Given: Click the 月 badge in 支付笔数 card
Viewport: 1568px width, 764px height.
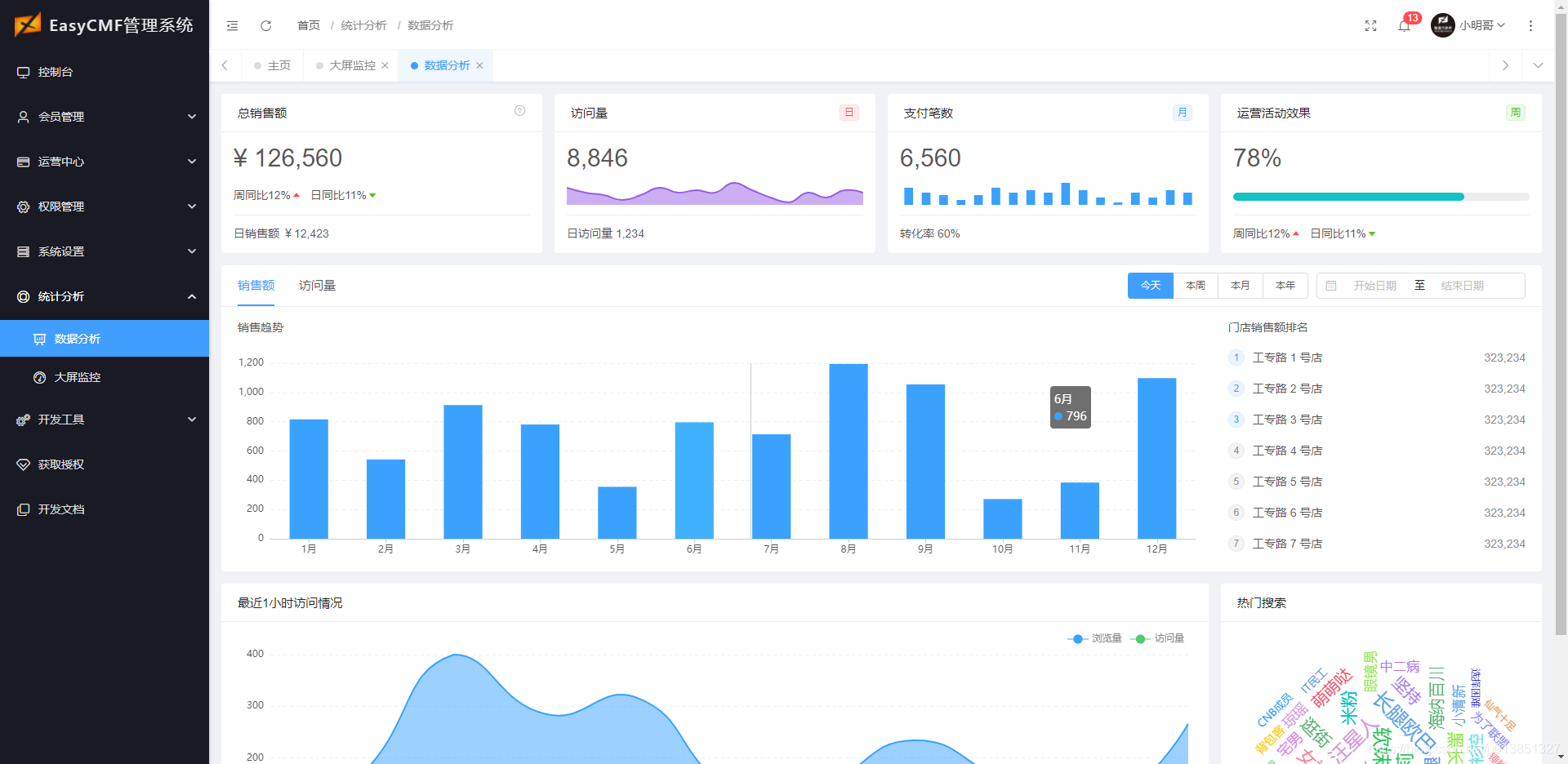Looking at the screenshot, I should (1183, 113).
